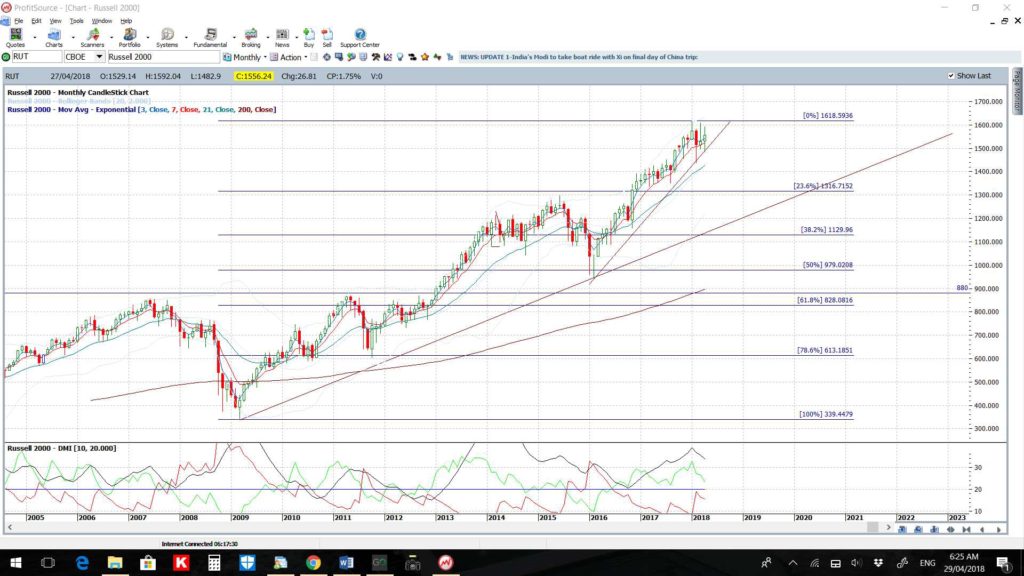Shift chart right with the bottom-right right arrow
Image resolution: width=1024 pixels, height=576 pixels.
[999, 530]
